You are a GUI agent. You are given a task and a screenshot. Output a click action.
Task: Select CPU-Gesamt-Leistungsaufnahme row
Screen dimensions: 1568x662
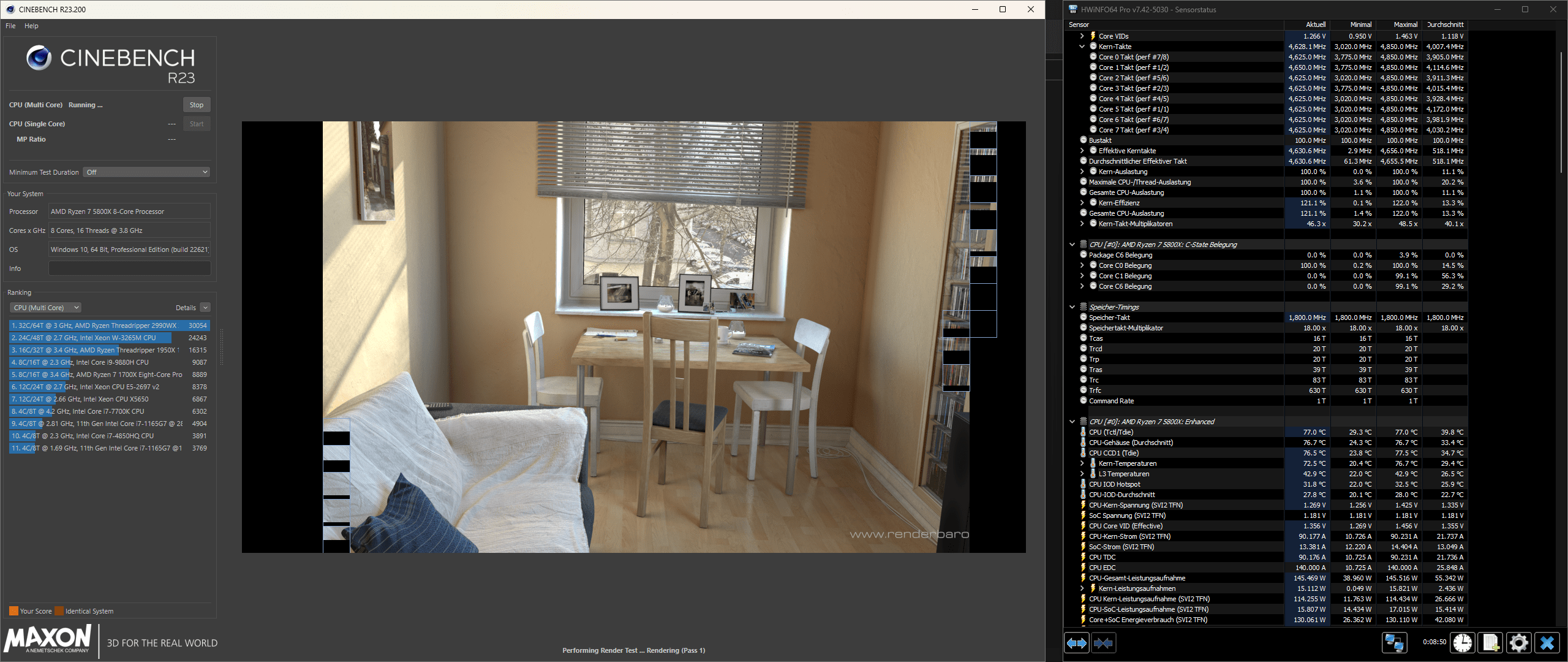1267,578
